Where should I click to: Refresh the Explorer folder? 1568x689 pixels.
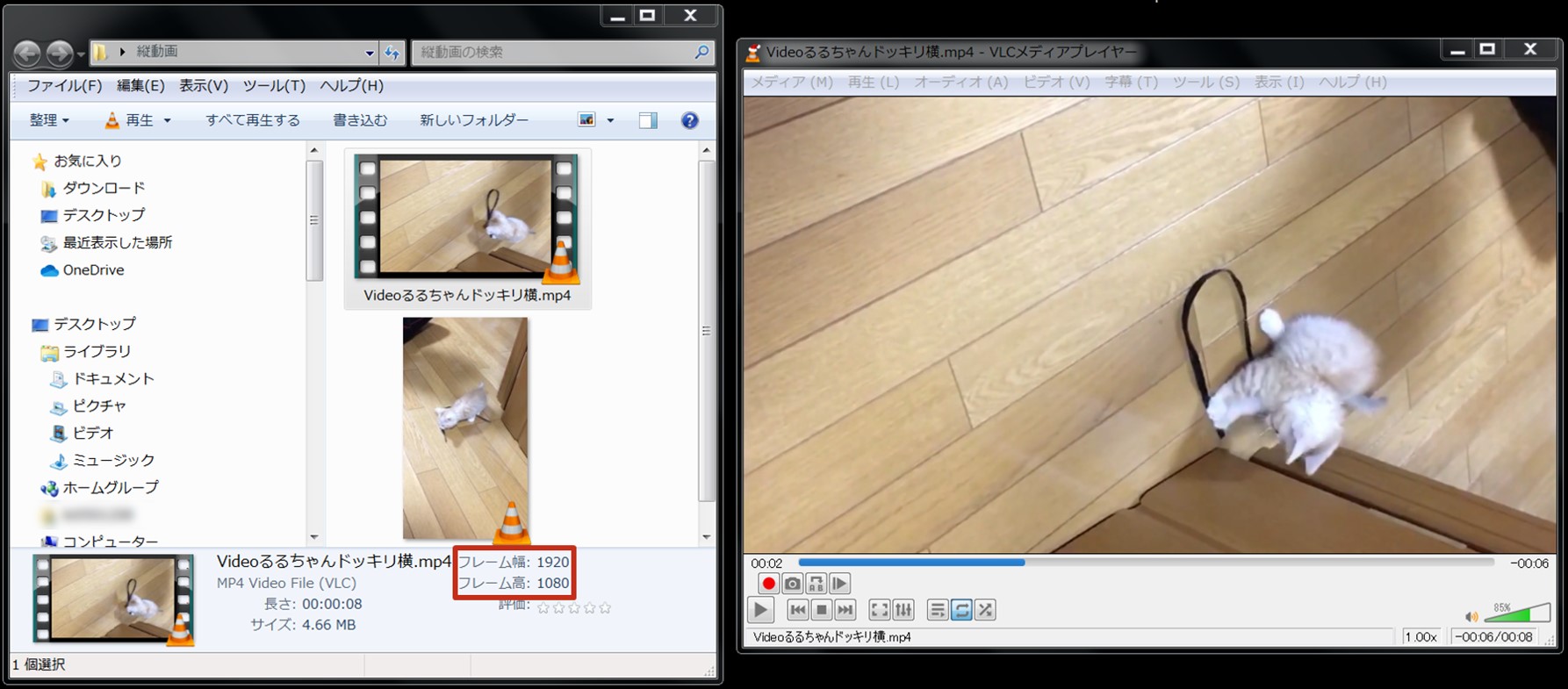click(x=392, y=54)
